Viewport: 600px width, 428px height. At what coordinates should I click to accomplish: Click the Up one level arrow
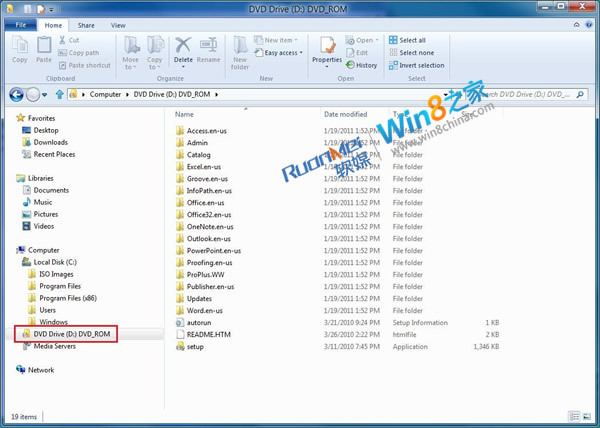point(59,94)
